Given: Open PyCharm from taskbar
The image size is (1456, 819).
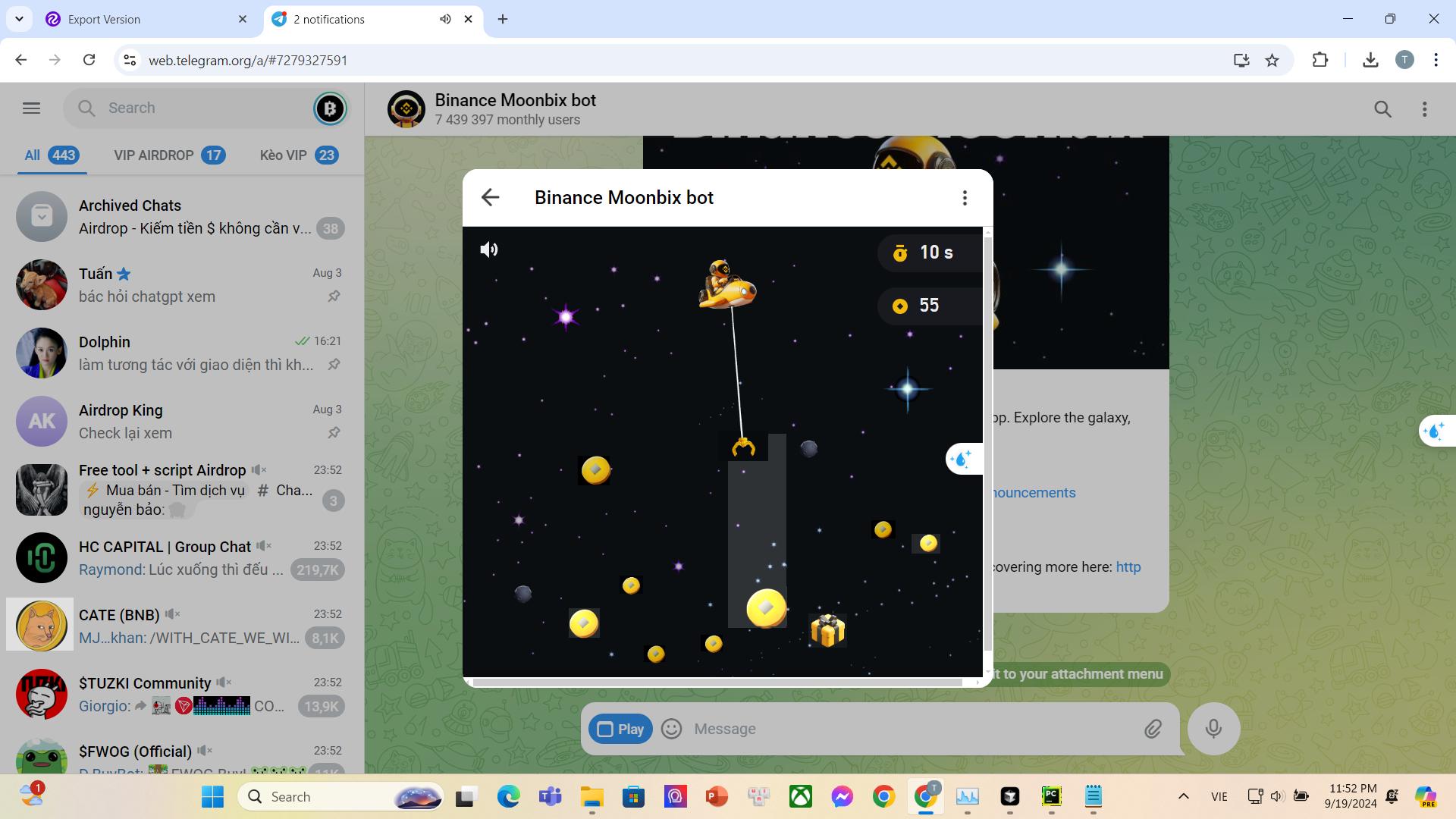Looking at the screenshot, I should coord(1051,796).
